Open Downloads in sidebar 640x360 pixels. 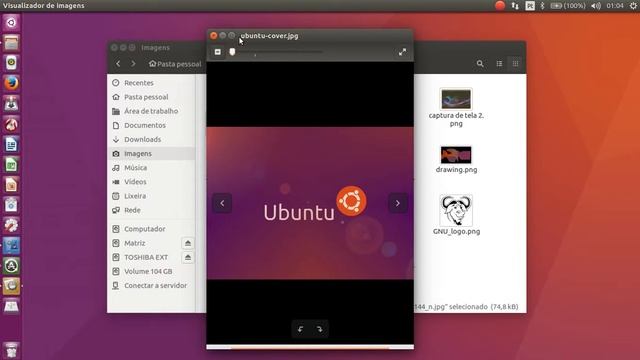tap(151, 140)
